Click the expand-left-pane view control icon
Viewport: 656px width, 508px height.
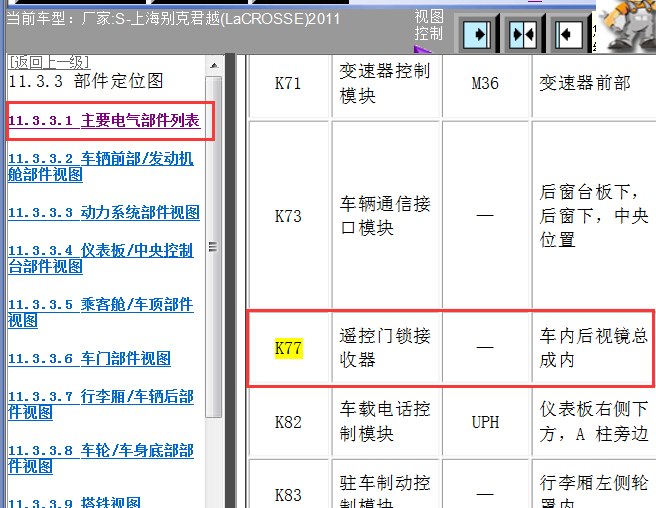(481, 33)
